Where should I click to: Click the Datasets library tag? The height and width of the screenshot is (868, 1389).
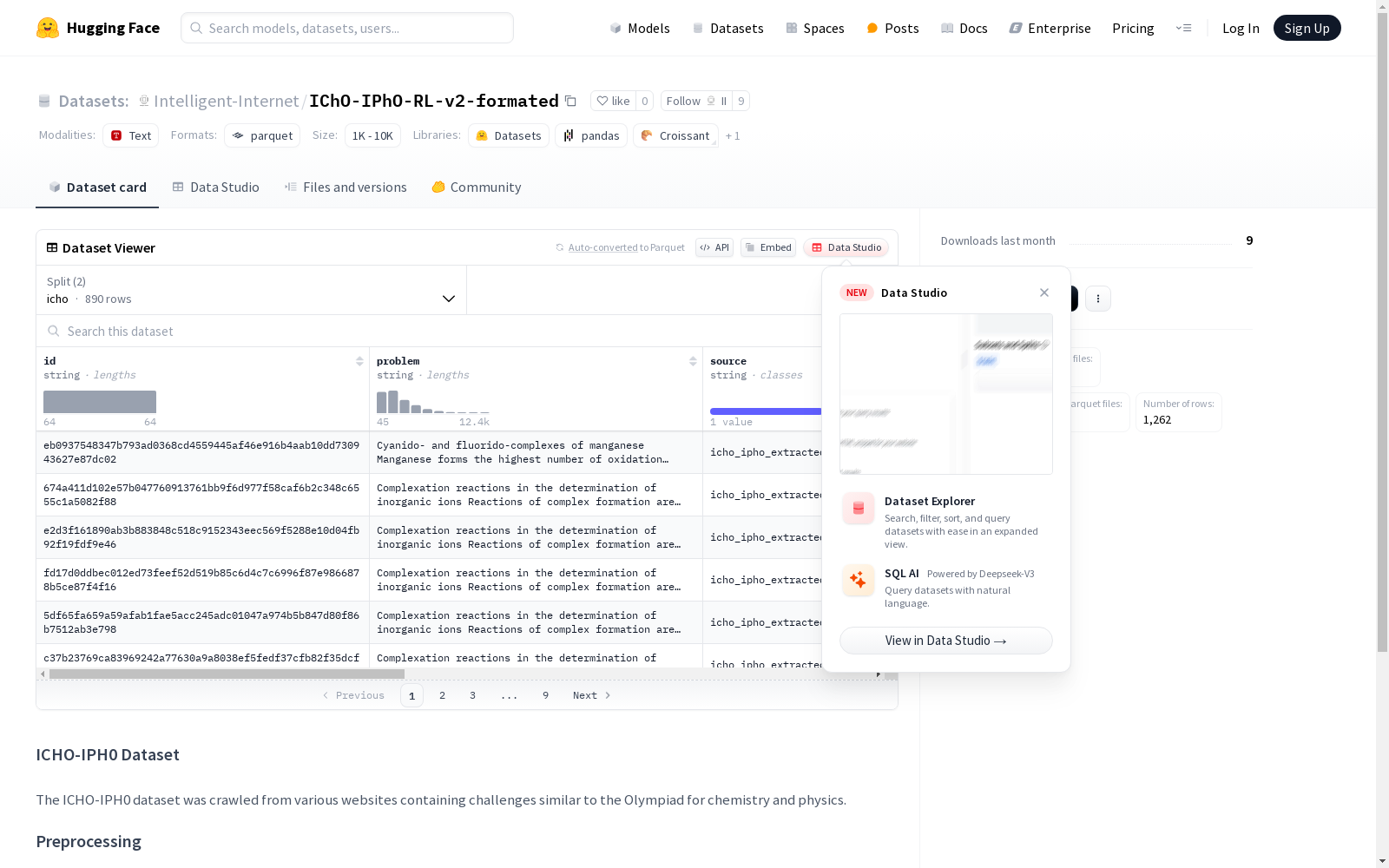pos(509,135)
